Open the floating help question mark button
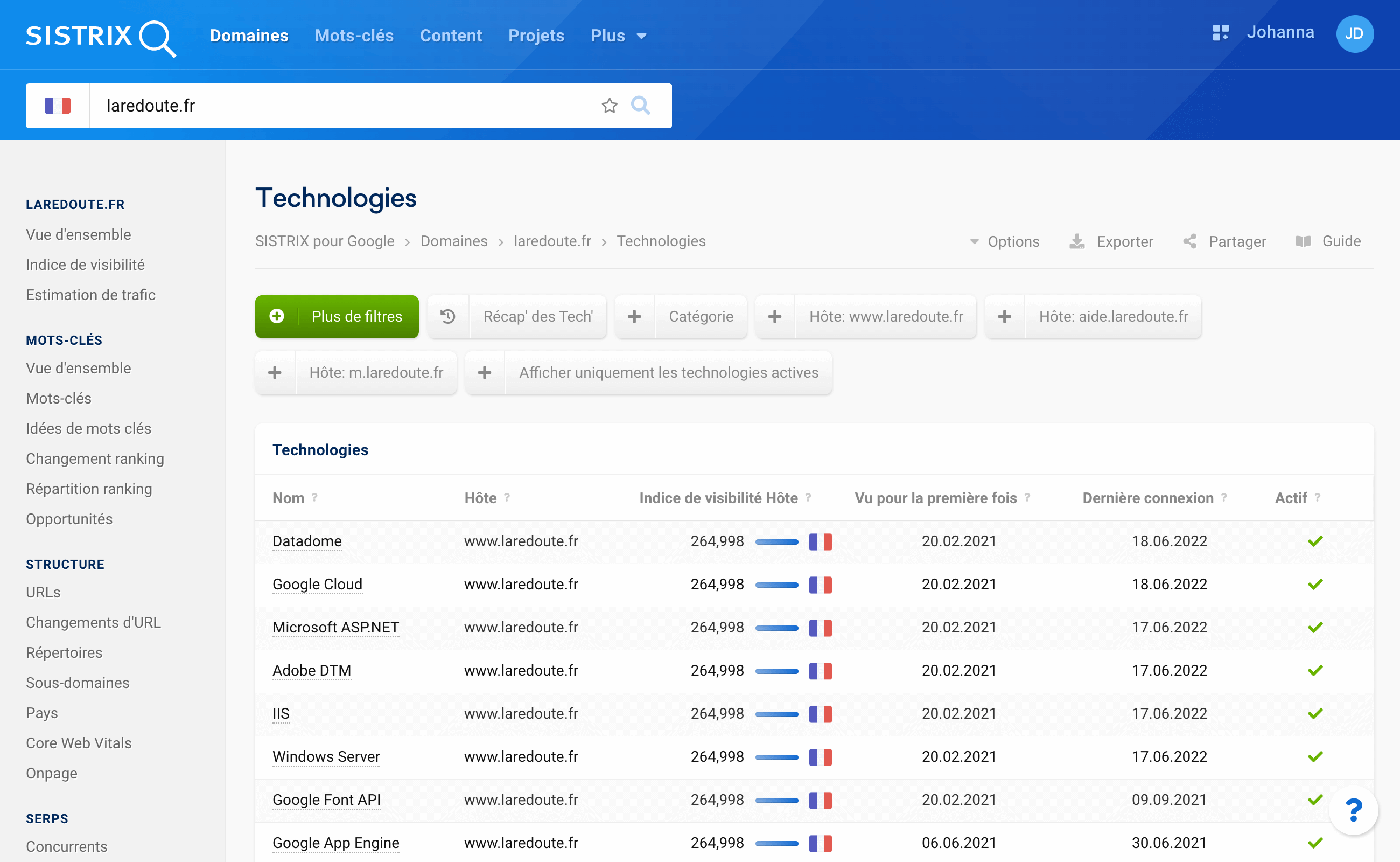The width and height of the screenshot is (1400, 862). tap(1353, 810)
